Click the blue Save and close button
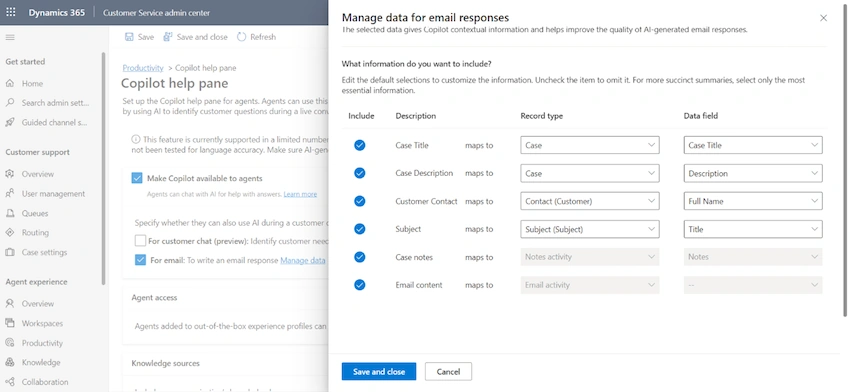Viewport: 850px width, 392px height. click(379, 371)
